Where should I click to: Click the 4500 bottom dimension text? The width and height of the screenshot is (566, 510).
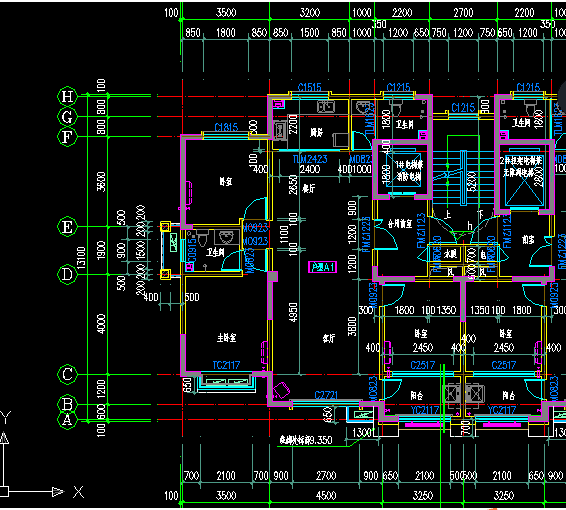pos(326,495)
